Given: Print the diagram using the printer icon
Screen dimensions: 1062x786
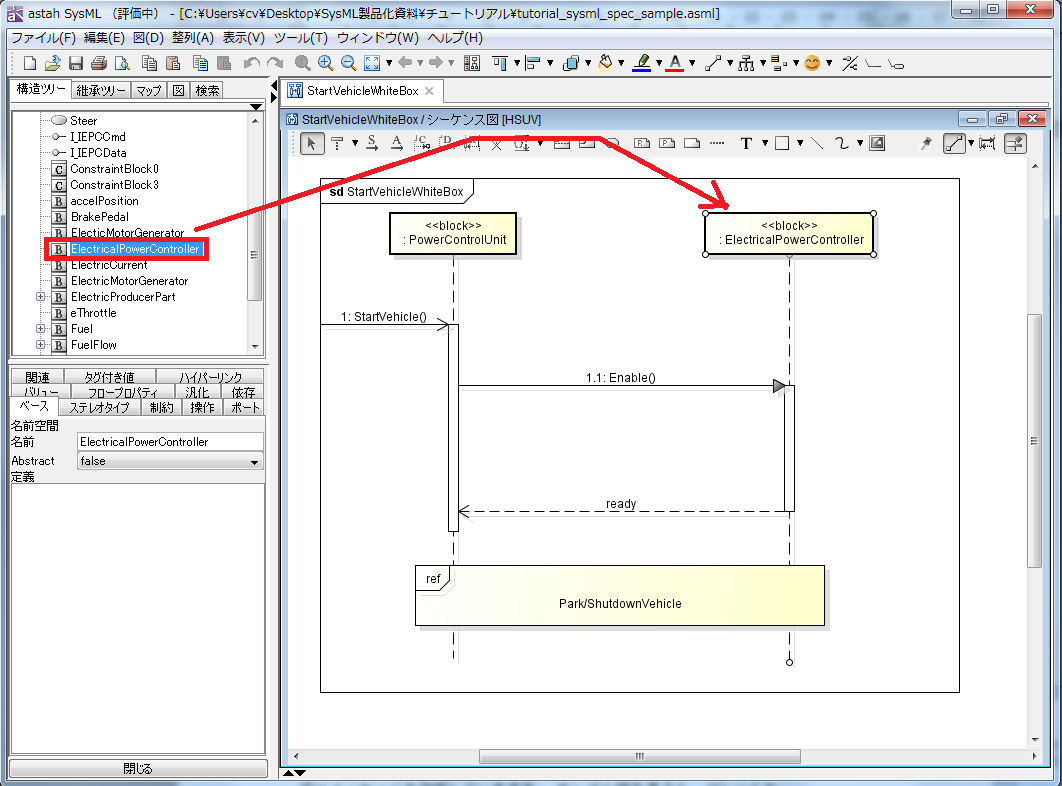Looking at the screenshot, I should click(99, 63).
